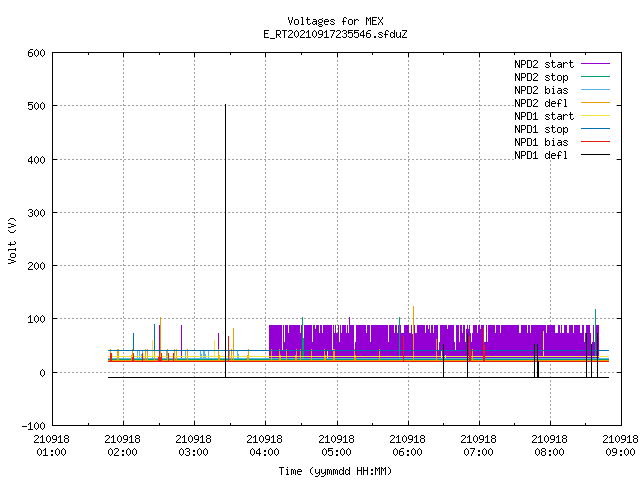
Task: Click the black NPD1 defl legend line
Action: 595,155
